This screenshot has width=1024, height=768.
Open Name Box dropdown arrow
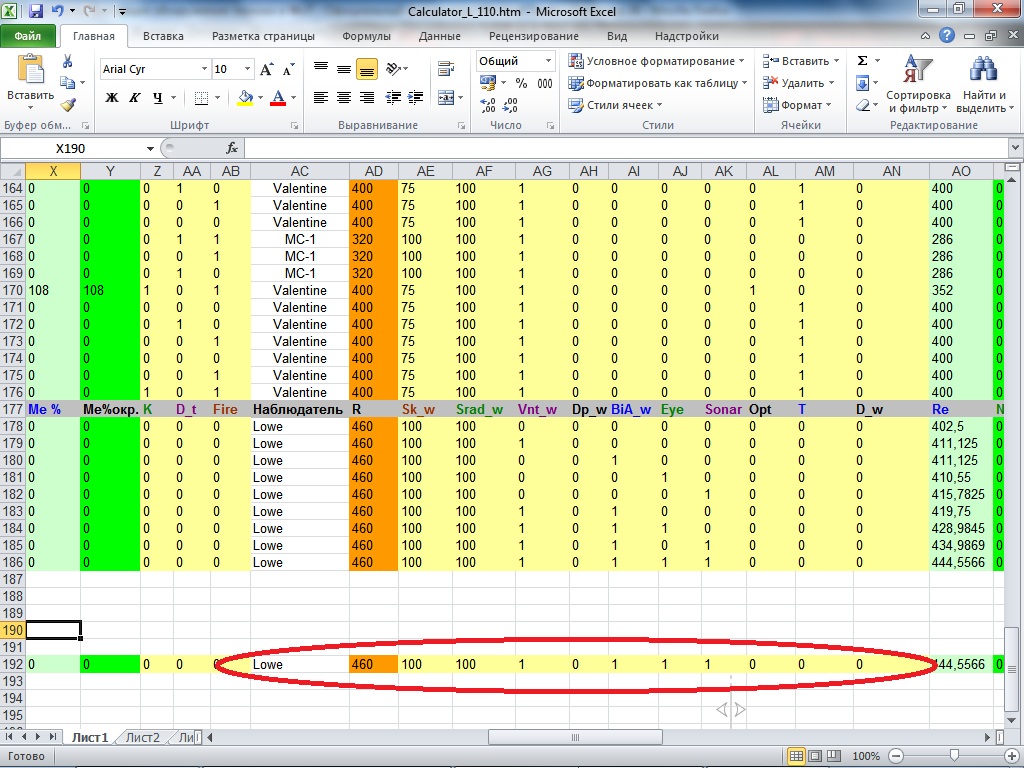pos(150,149)
